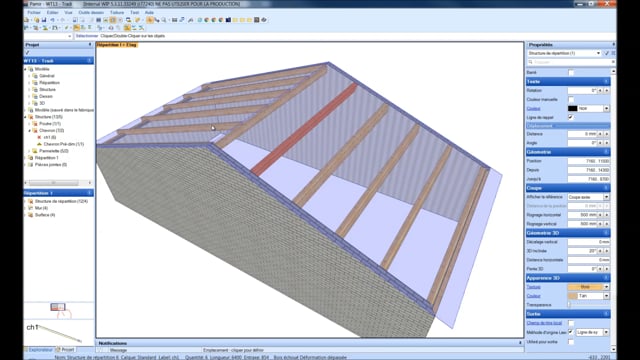Click the validate checkmark in Propriétés header

(x=607, y=53)
